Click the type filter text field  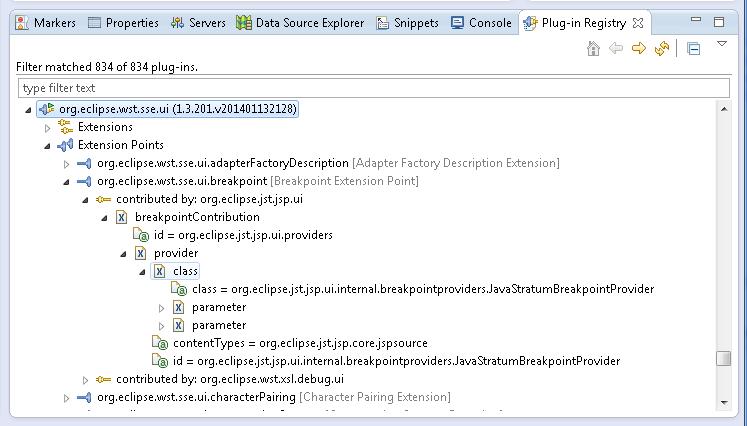[374, 88]
